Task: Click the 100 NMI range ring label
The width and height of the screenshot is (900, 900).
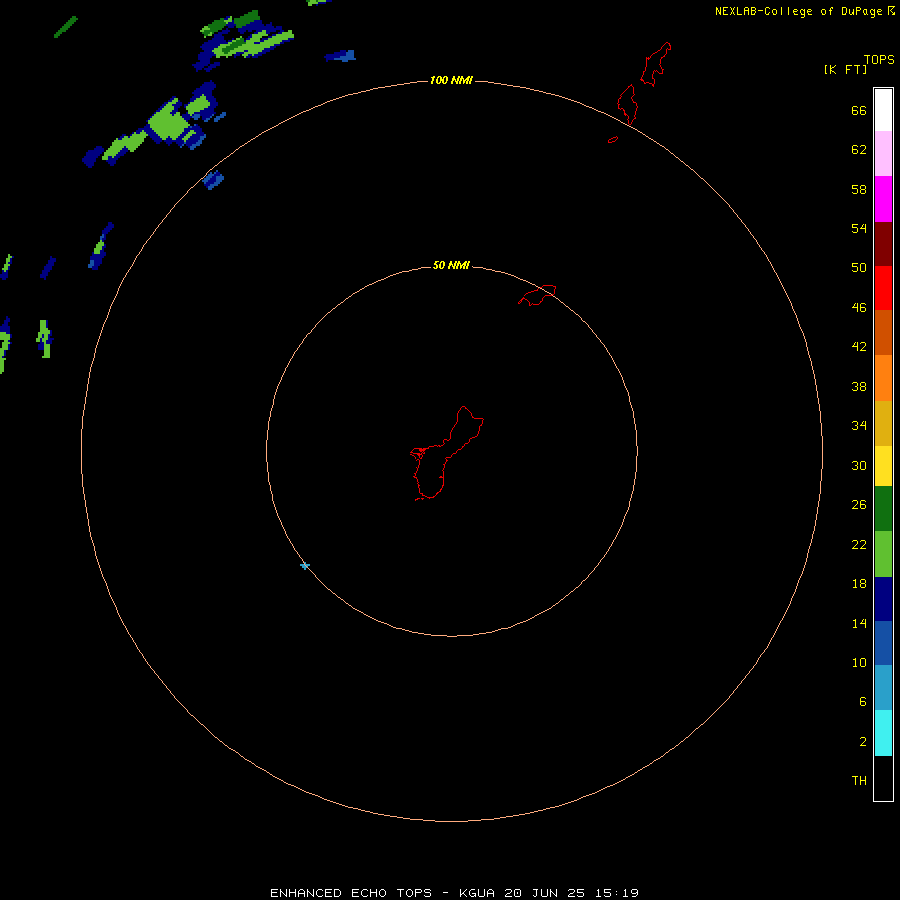Action: tap(451, 80)
